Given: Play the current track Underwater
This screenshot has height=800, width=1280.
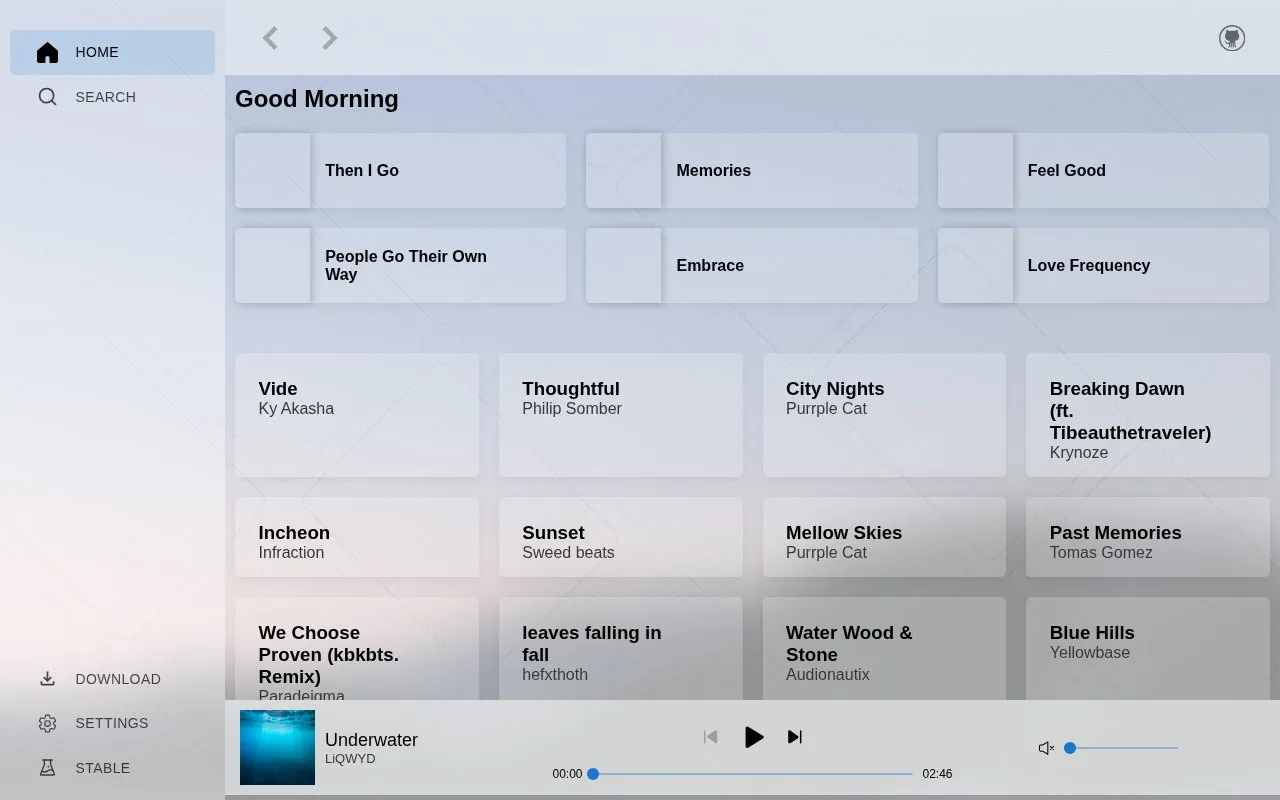Looking at the screenshot, I should pos(754,737).
